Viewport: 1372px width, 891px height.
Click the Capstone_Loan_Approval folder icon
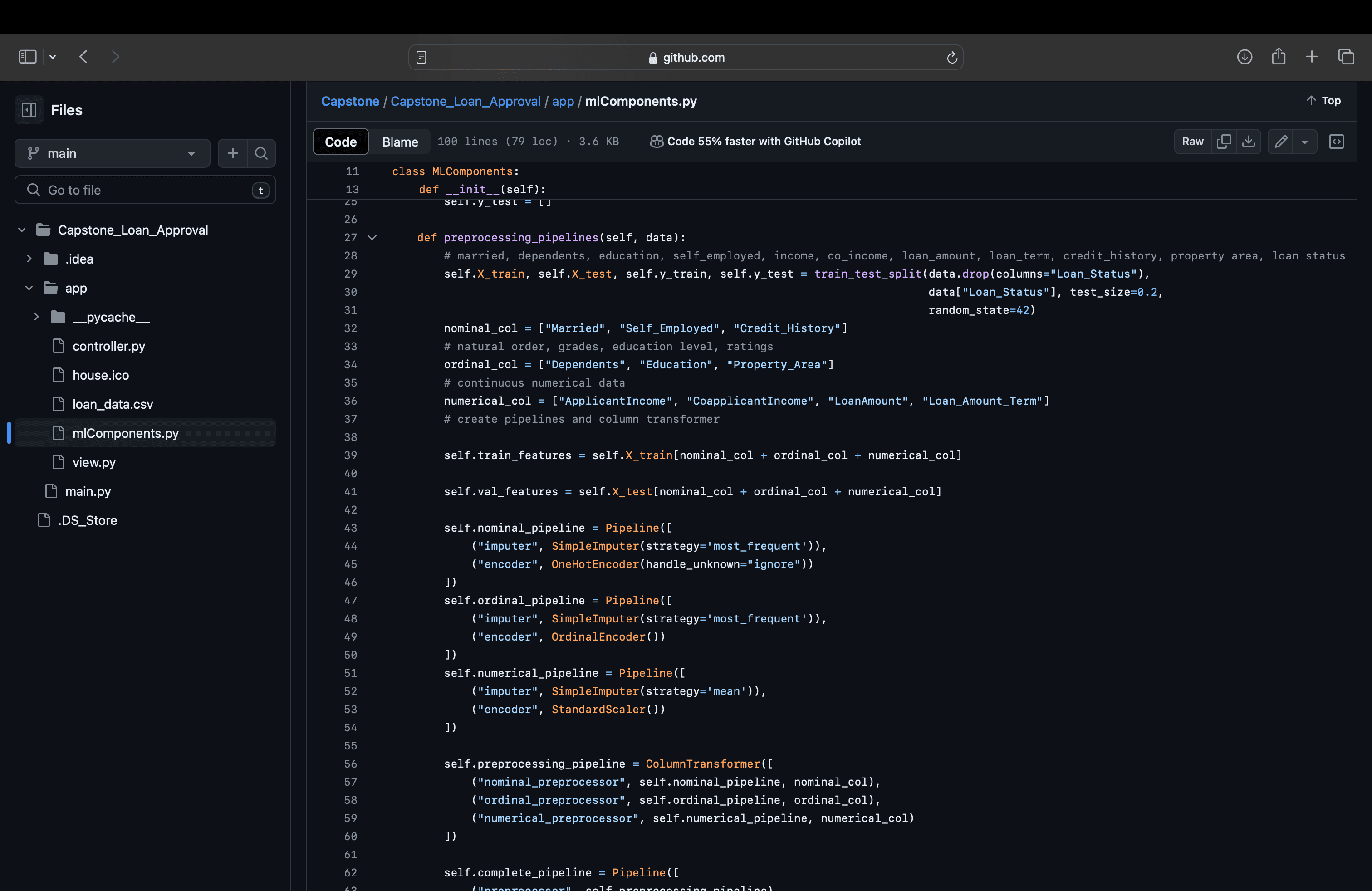(x=43, y=230)
